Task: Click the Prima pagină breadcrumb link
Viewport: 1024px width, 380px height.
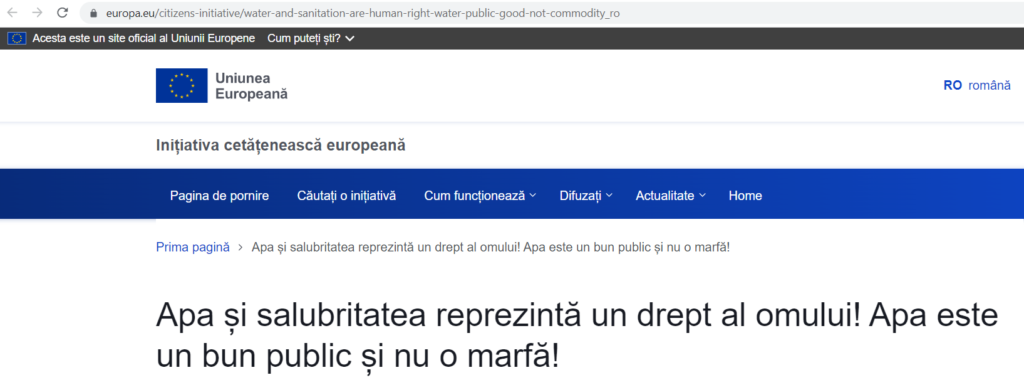Action: pyautogui.click(x=193, y=247)
